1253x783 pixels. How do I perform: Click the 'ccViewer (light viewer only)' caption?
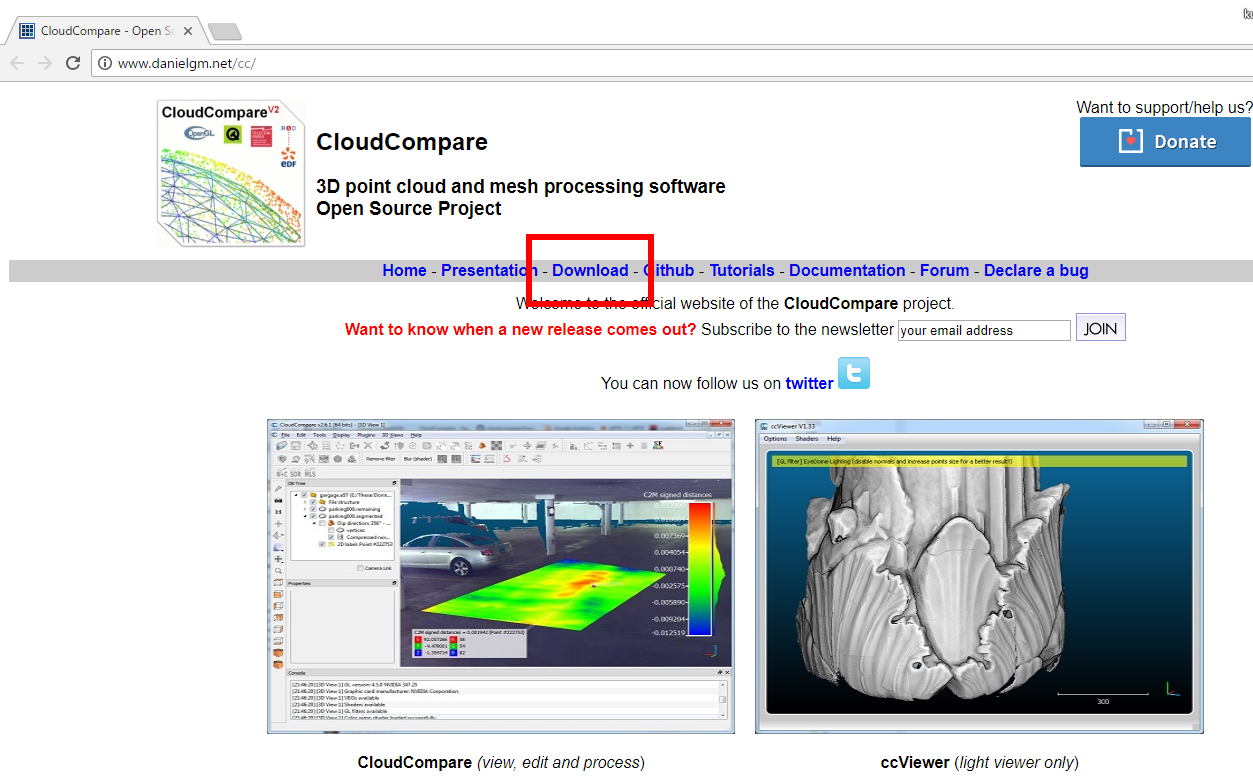pos(979,762)
